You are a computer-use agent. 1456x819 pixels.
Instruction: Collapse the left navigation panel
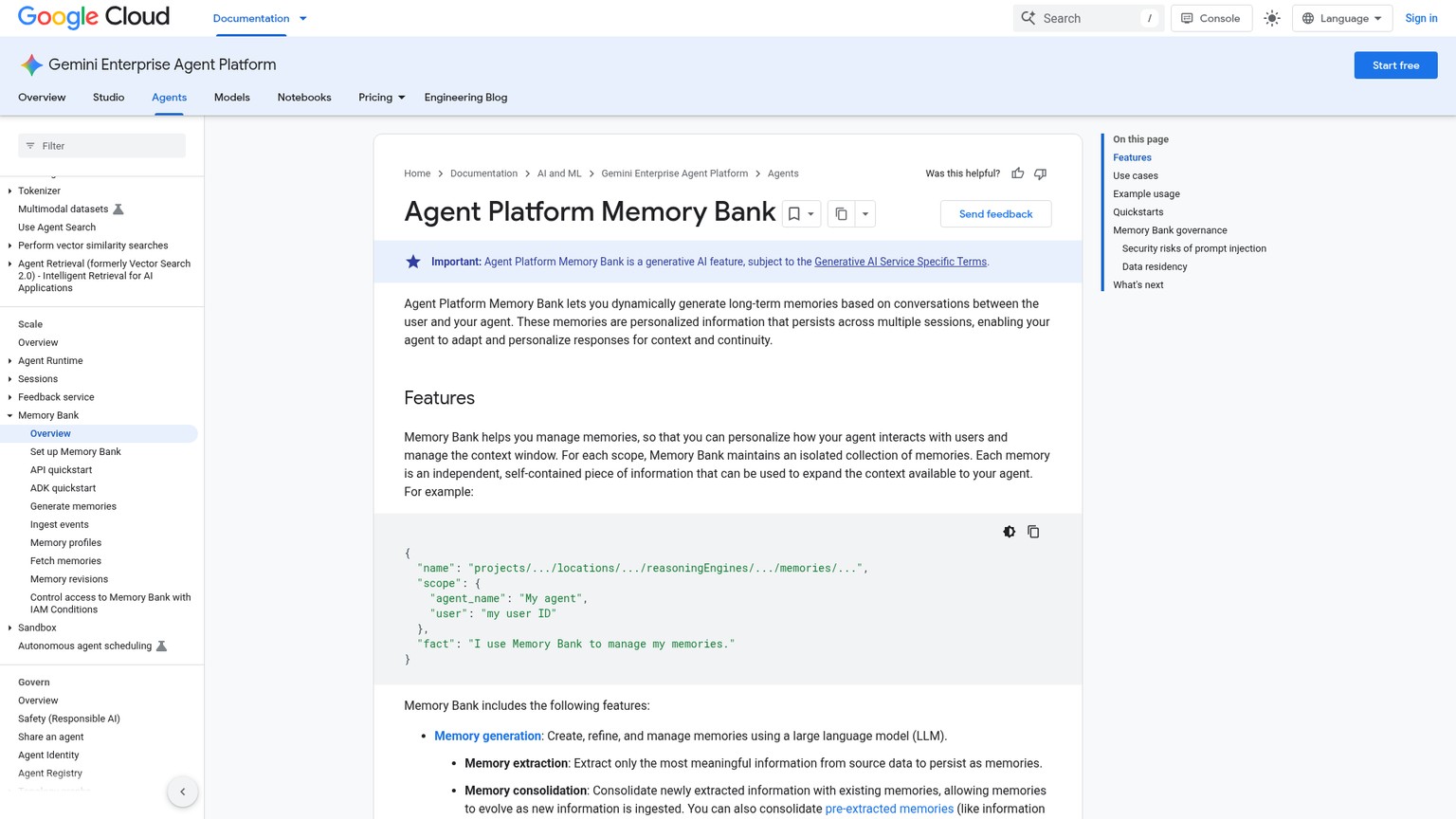pyautogui.click(x=183, y=792)
